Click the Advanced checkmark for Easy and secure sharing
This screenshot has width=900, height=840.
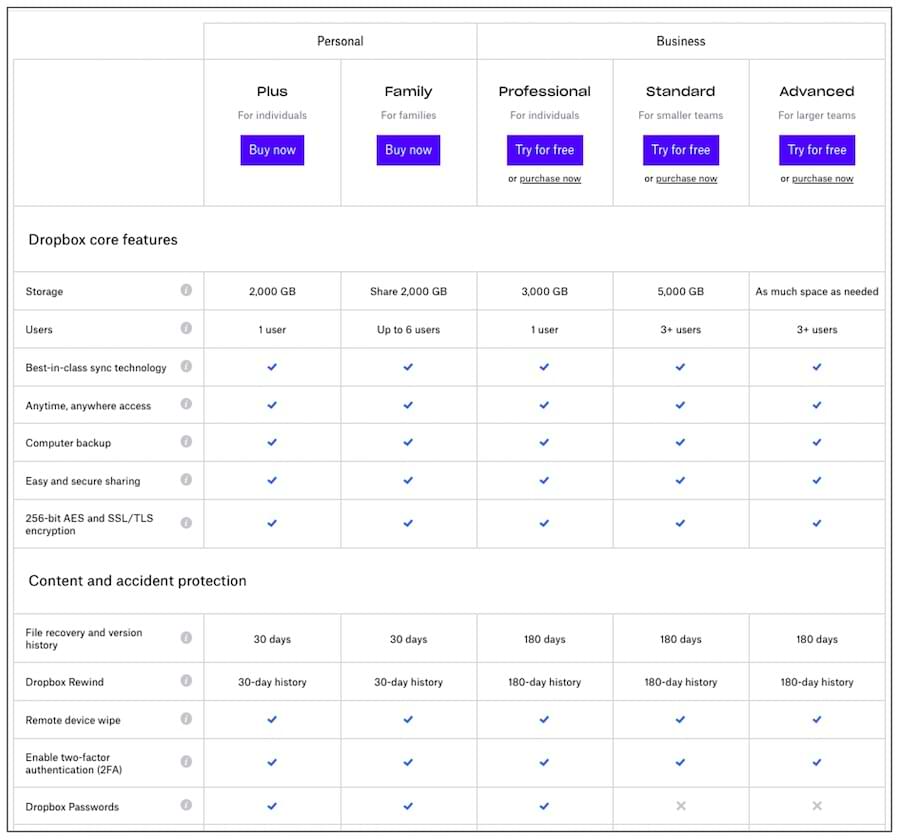click(x=817, y=481)
